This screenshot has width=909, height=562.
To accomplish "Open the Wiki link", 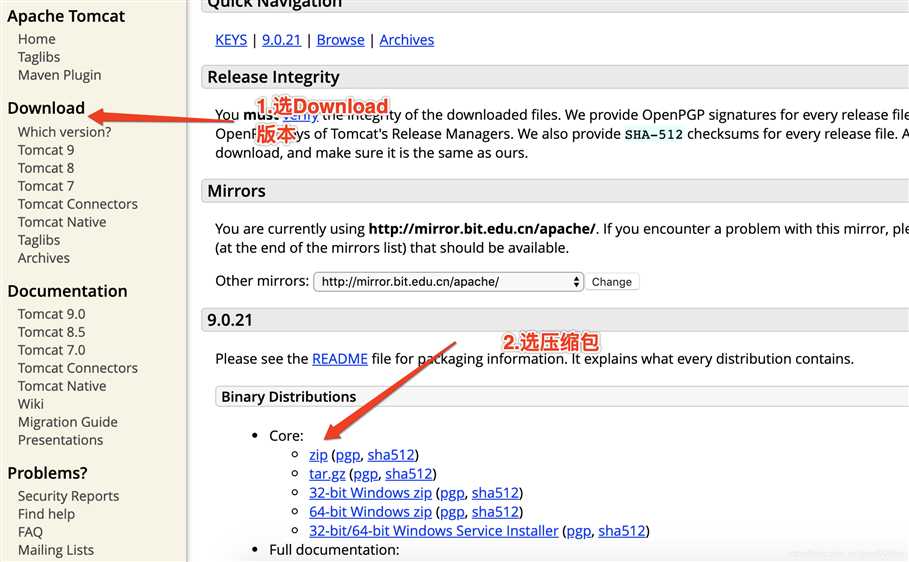I will coord(31,404).
